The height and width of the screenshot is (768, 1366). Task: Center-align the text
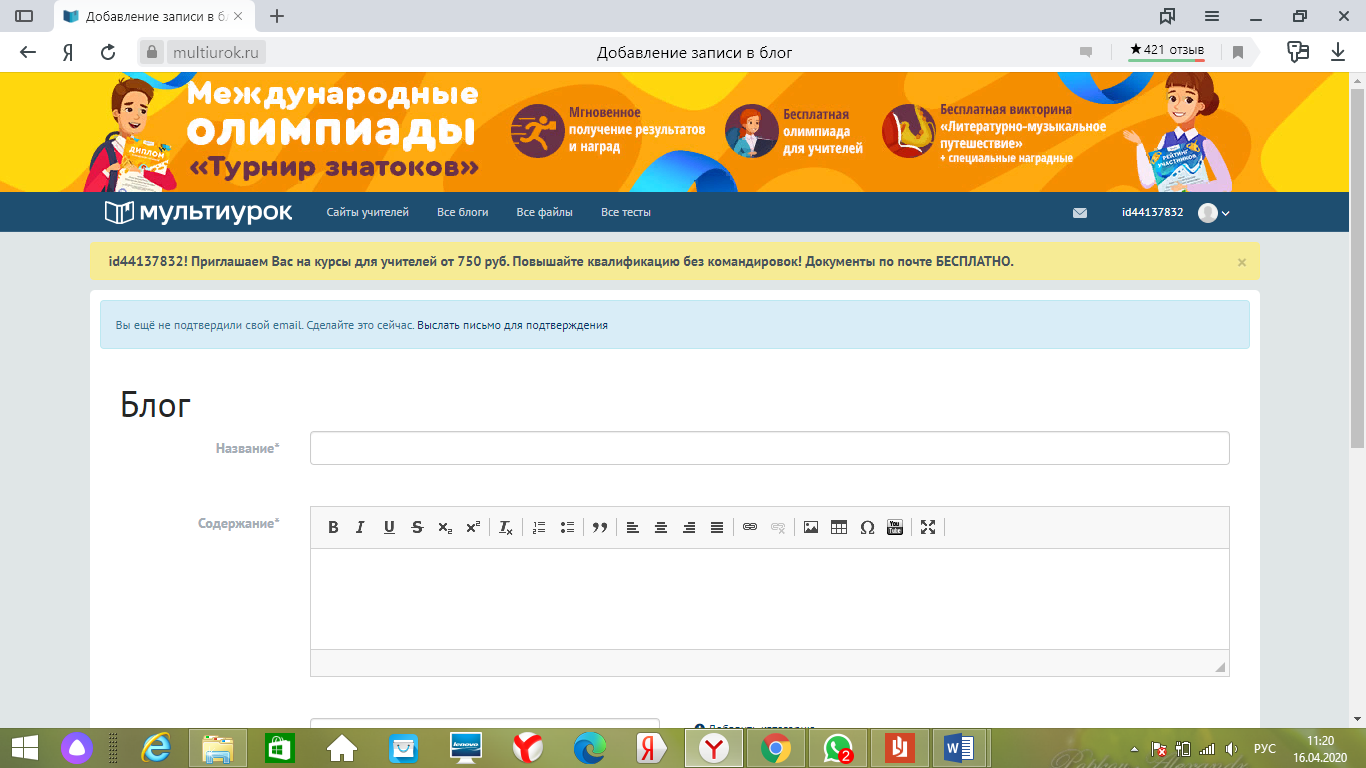[661, 527]
